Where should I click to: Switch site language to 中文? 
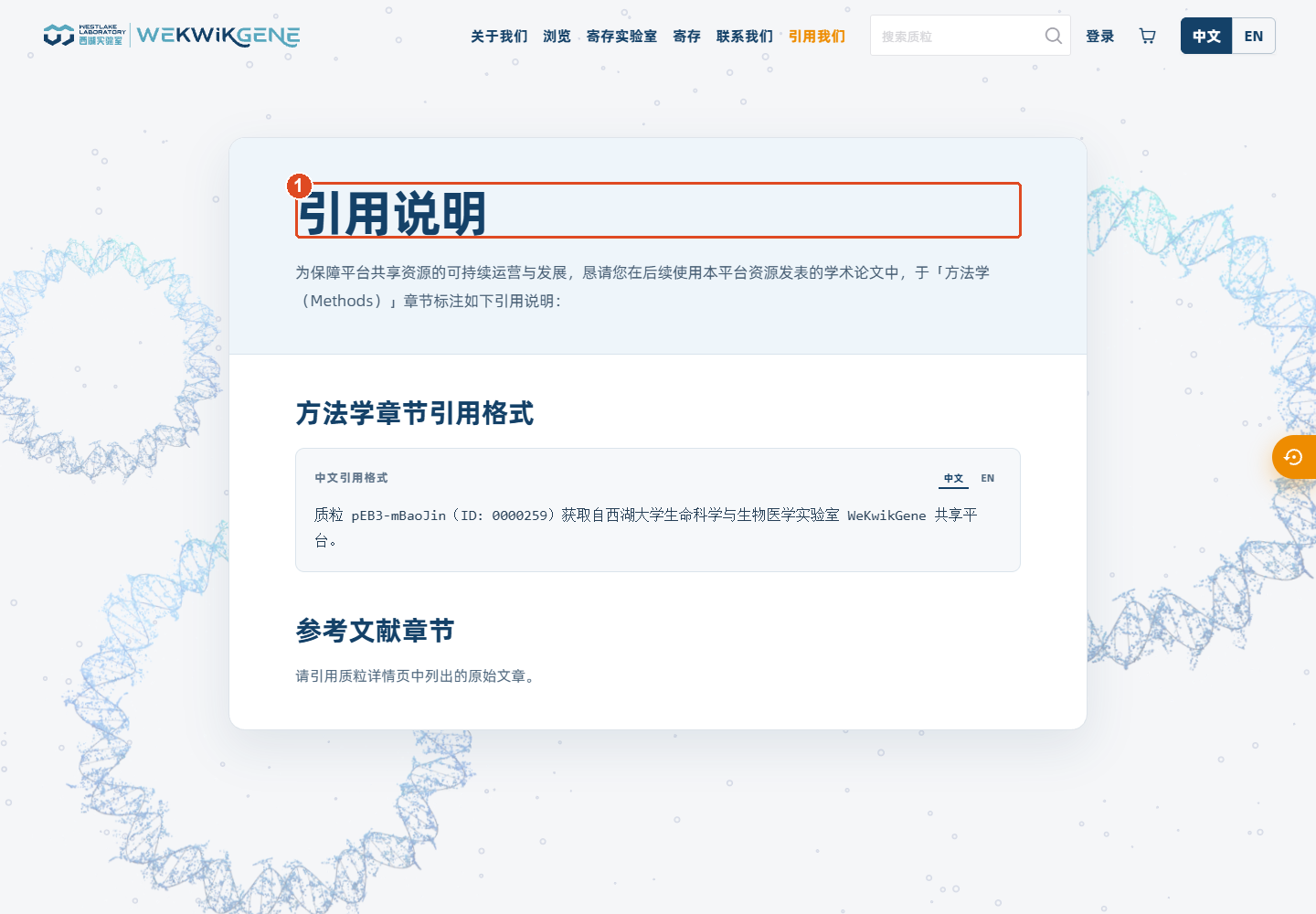click(x=1206, y=36)
